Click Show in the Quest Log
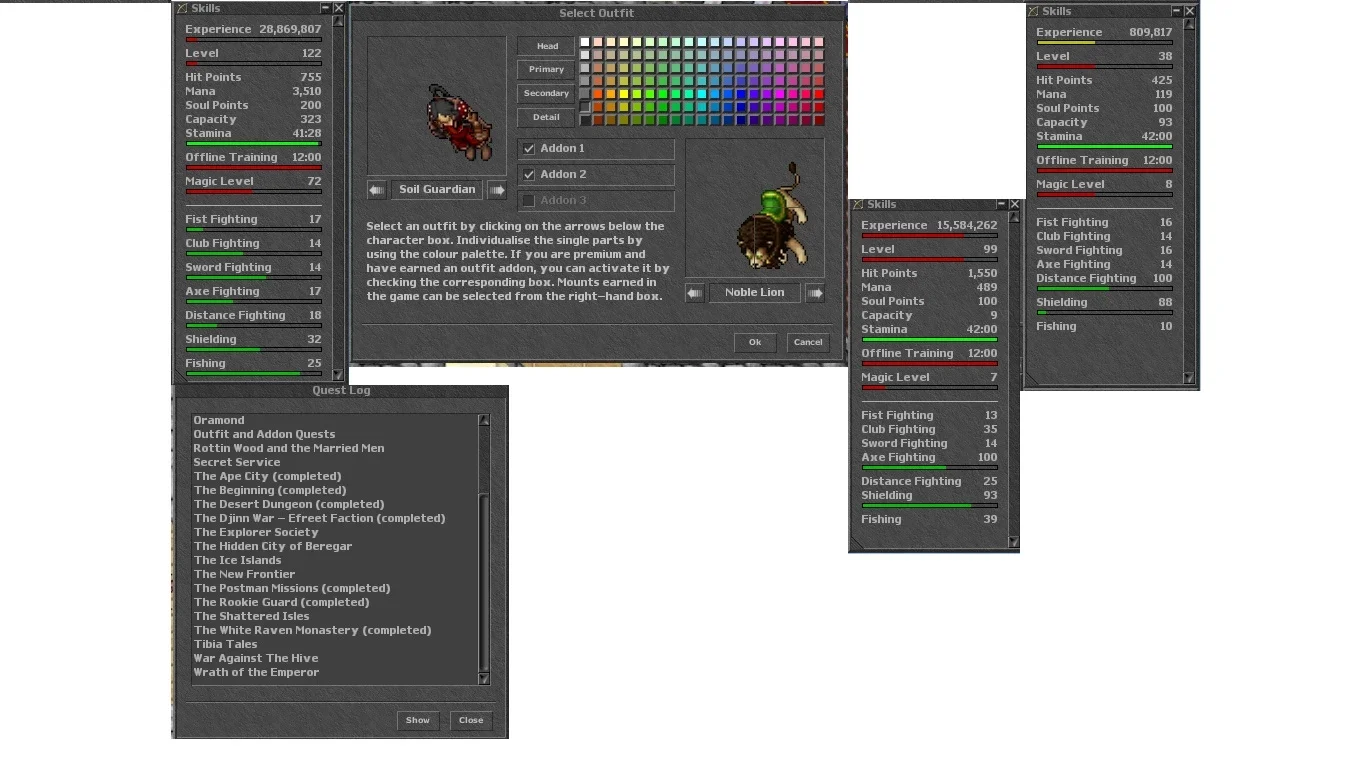Image resolution: width=1370 pixels, height=772 pixels. tap(418, 720)
